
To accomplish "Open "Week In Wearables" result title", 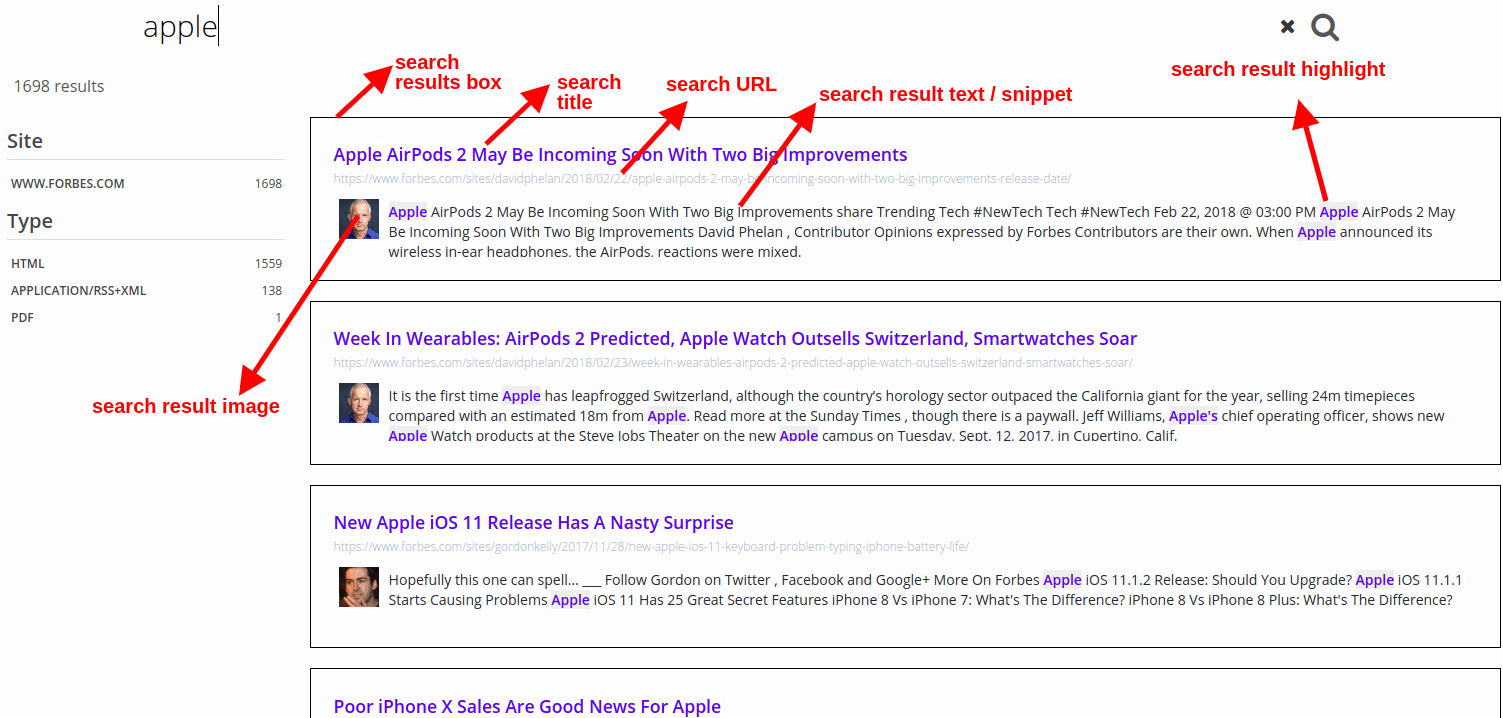I will 735,339.
